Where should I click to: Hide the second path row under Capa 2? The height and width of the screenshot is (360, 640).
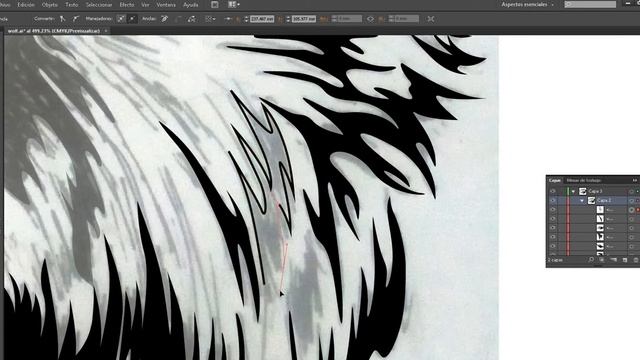pos(553,219)
